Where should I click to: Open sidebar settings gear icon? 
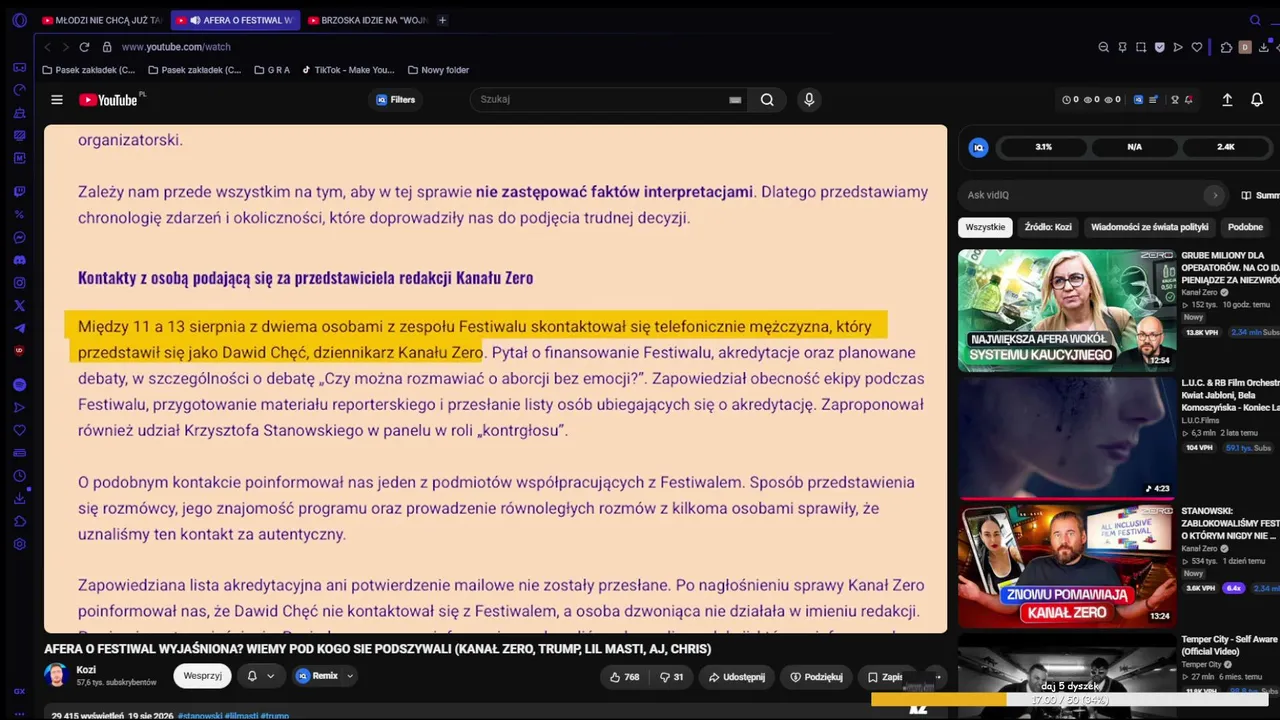[19, 544]
